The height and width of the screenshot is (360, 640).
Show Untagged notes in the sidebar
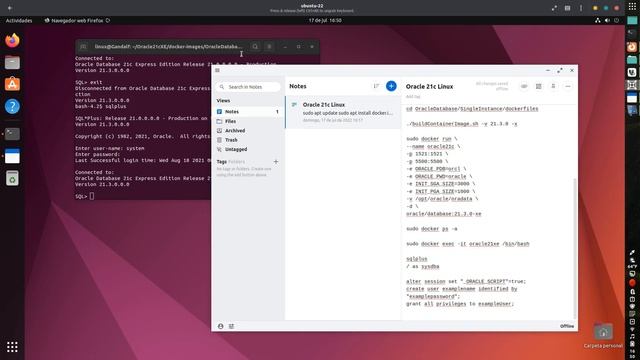coord(248,149)
